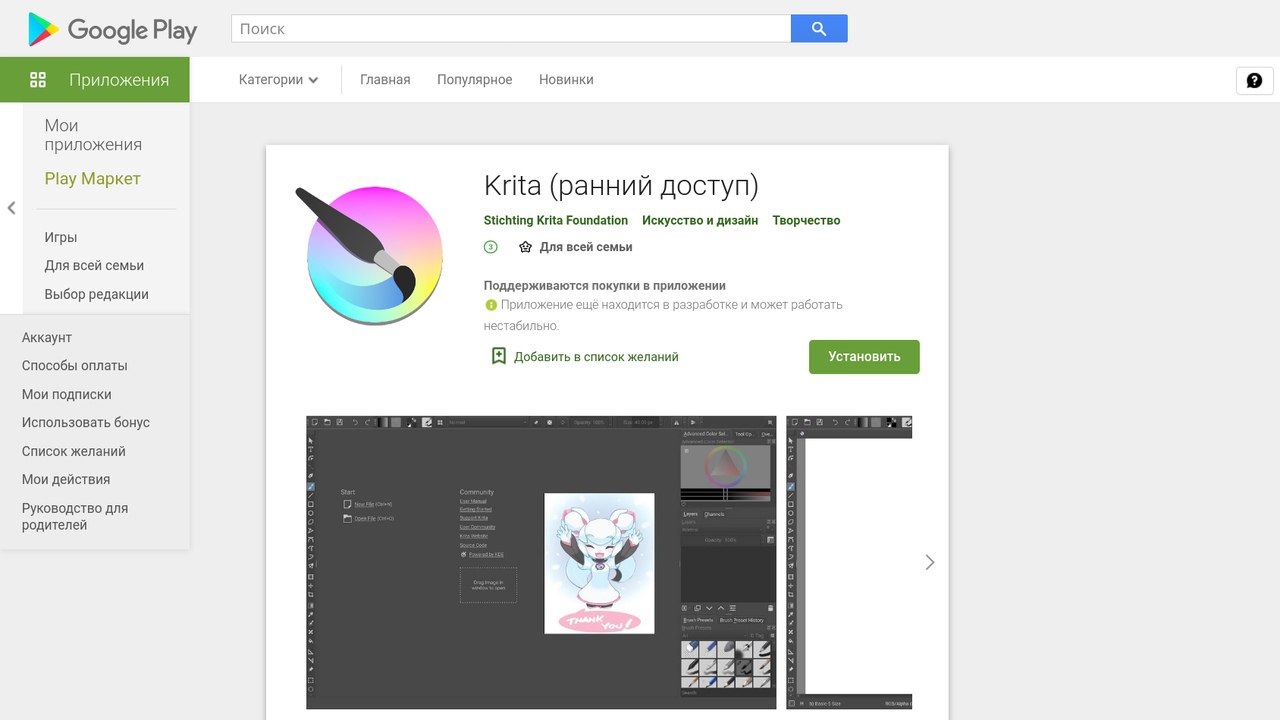Image resolution: width=1280 pixels, height=720 pixels.
Task: Open Искусство и дизайн category
Action: (x=700, y=221)
